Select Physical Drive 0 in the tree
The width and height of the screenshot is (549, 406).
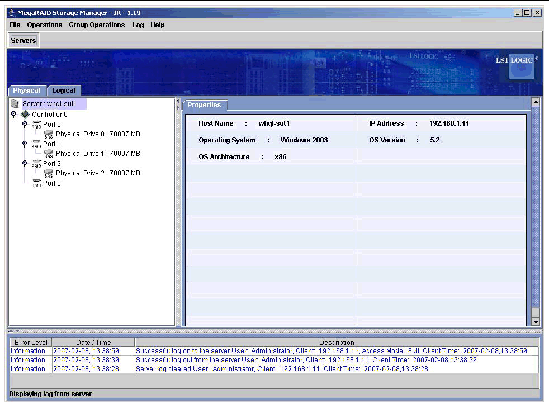click(98, 134)
